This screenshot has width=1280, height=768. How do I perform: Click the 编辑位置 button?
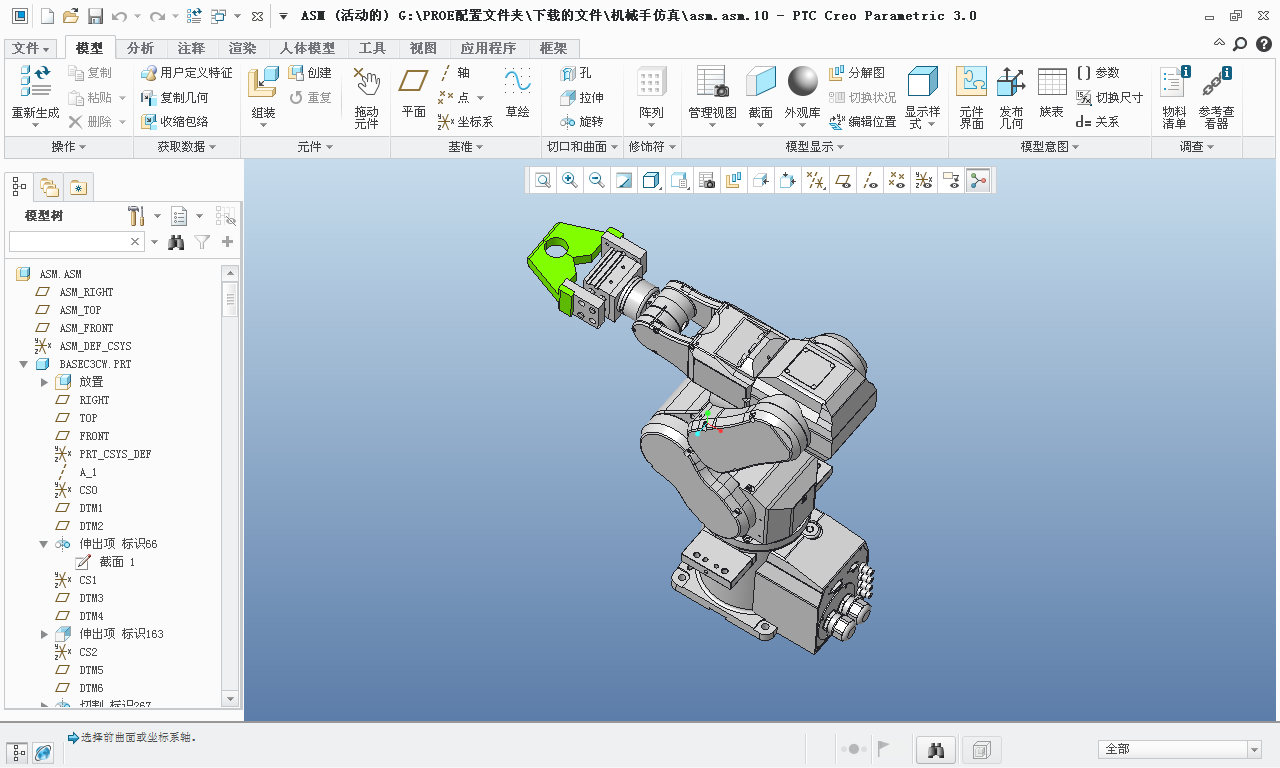(862, 121)
